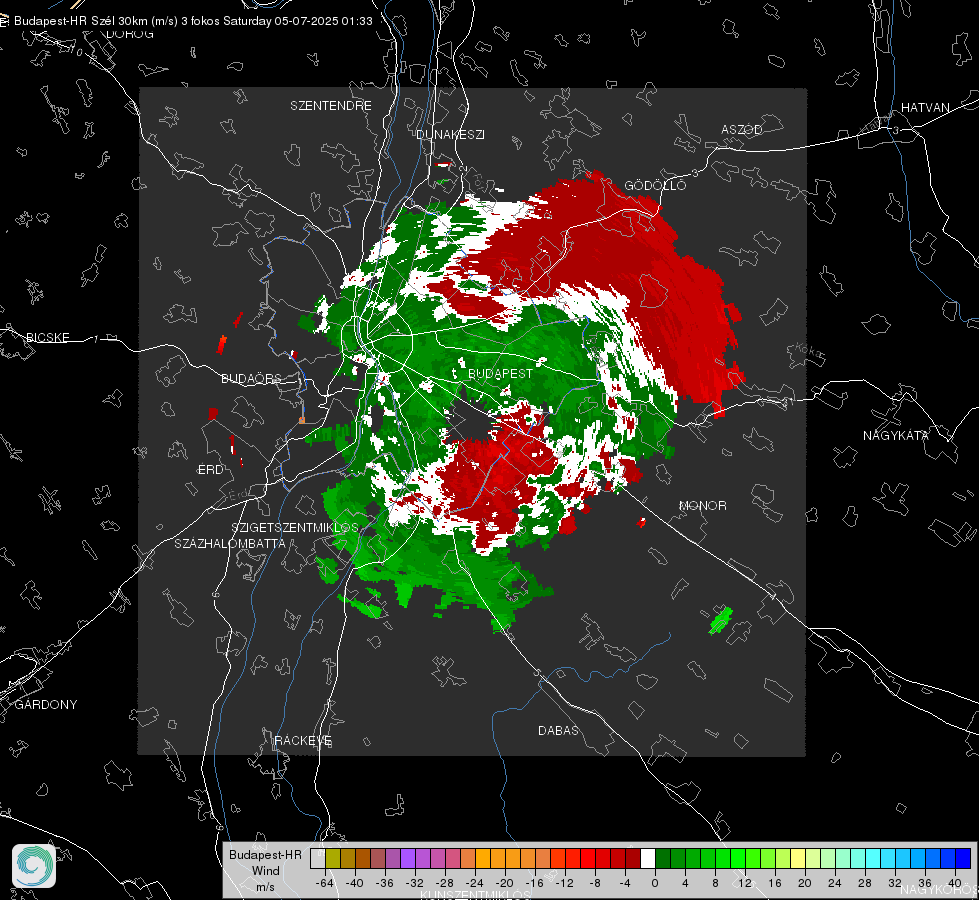Click the DUNAKESZI town label
Viewport: 979px width, 900px height.
(450, 134)
